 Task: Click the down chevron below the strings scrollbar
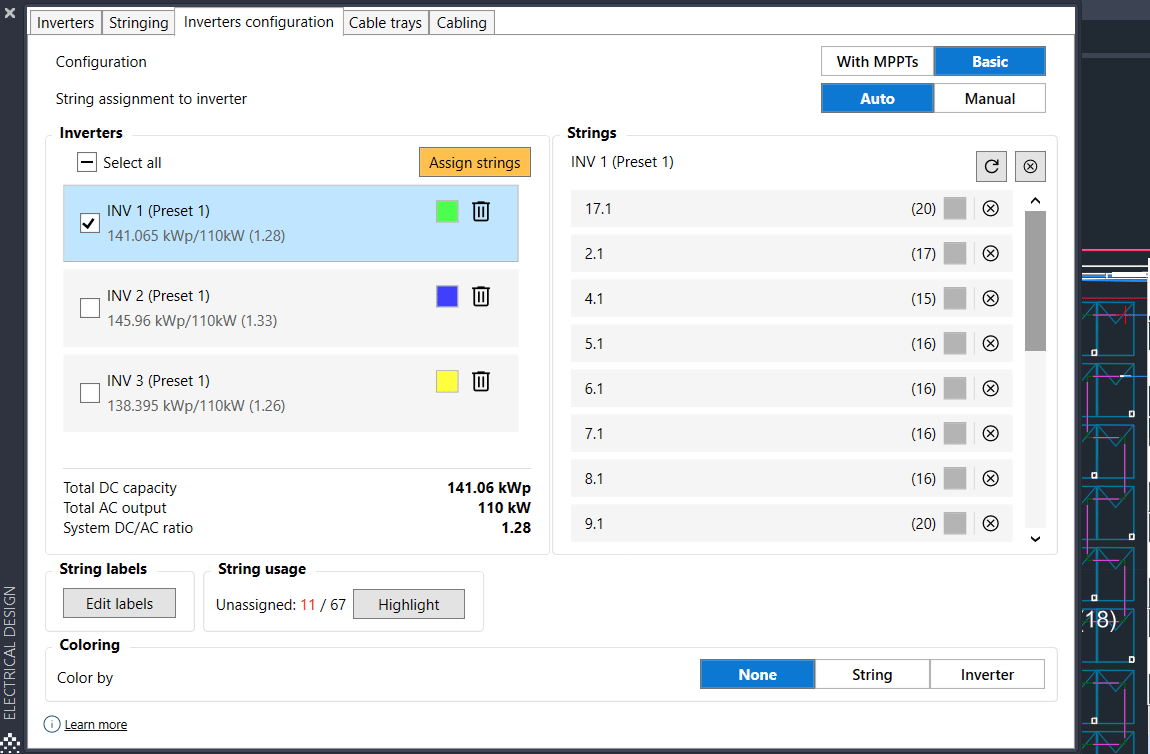click(1035, 539)
